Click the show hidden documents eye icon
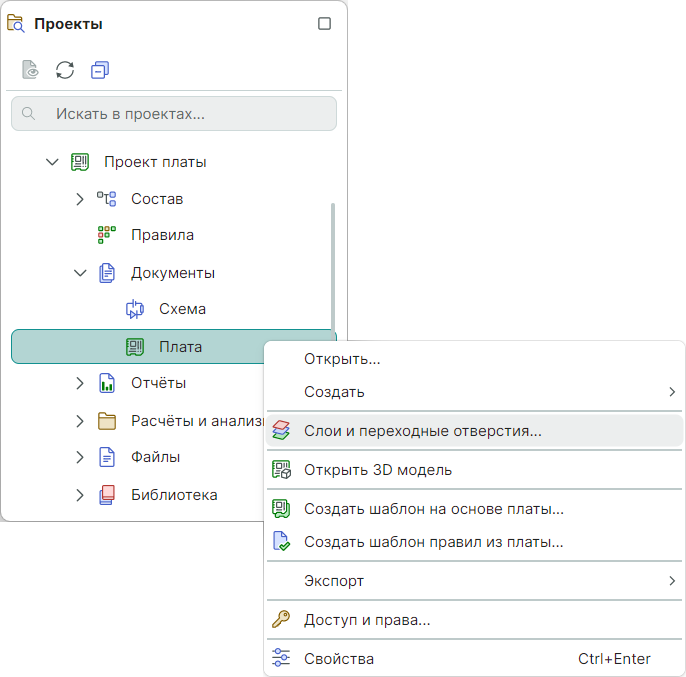Image resolution: width=686 pixels, height=677 pixels. (31, 70)
